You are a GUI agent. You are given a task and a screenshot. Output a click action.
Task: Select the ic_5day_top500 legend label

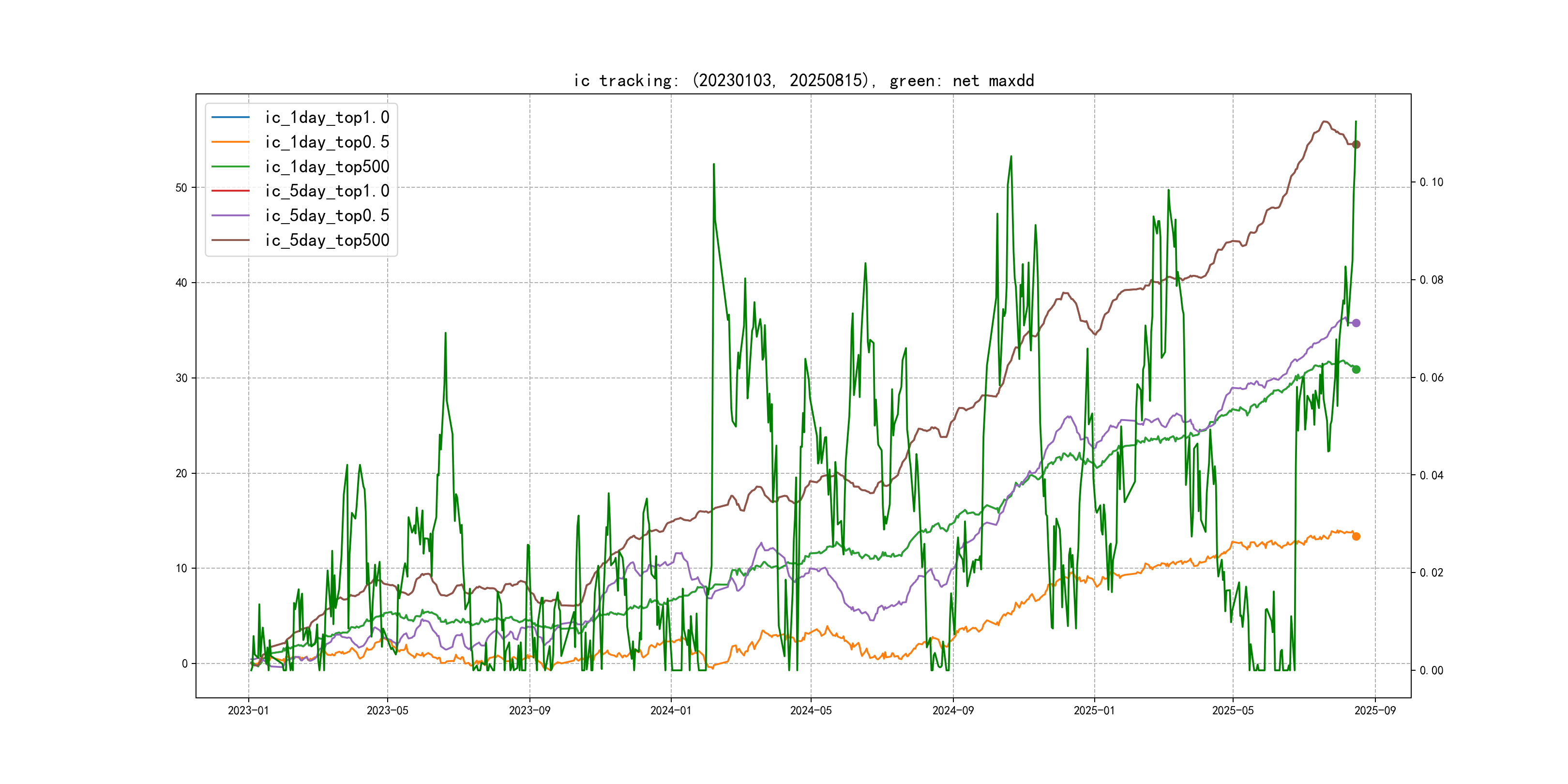click(327, 240)
